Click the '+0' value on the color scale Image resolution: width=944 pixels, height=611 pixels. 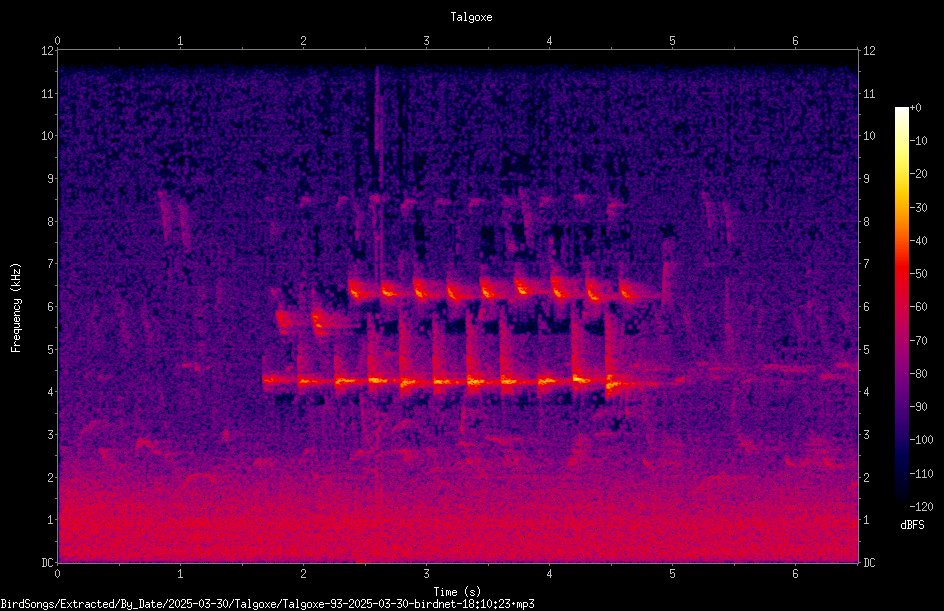[915, 108]
